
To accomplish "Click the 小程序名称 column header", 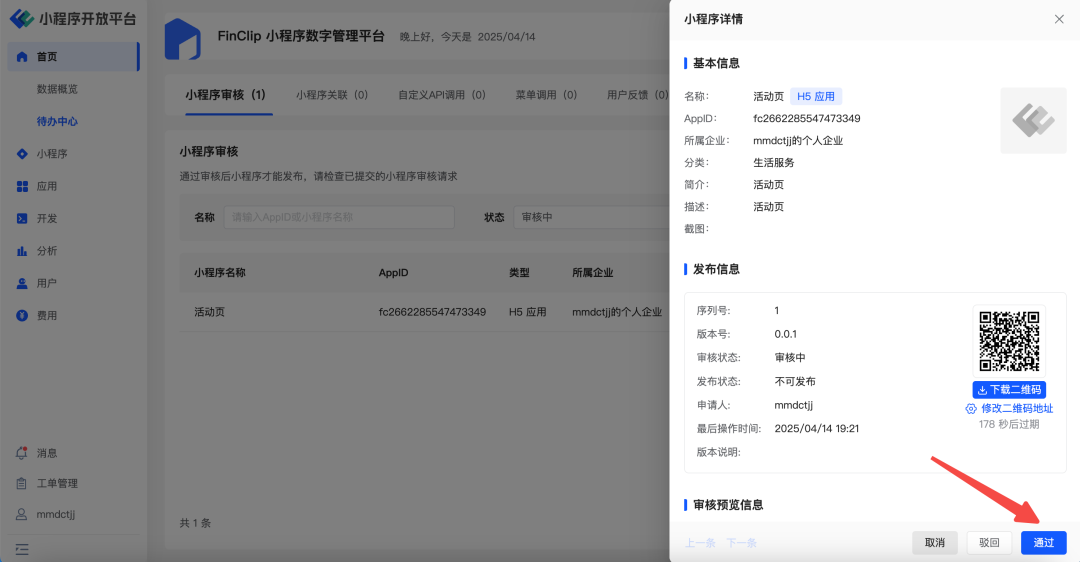I will tap(220, 273).
